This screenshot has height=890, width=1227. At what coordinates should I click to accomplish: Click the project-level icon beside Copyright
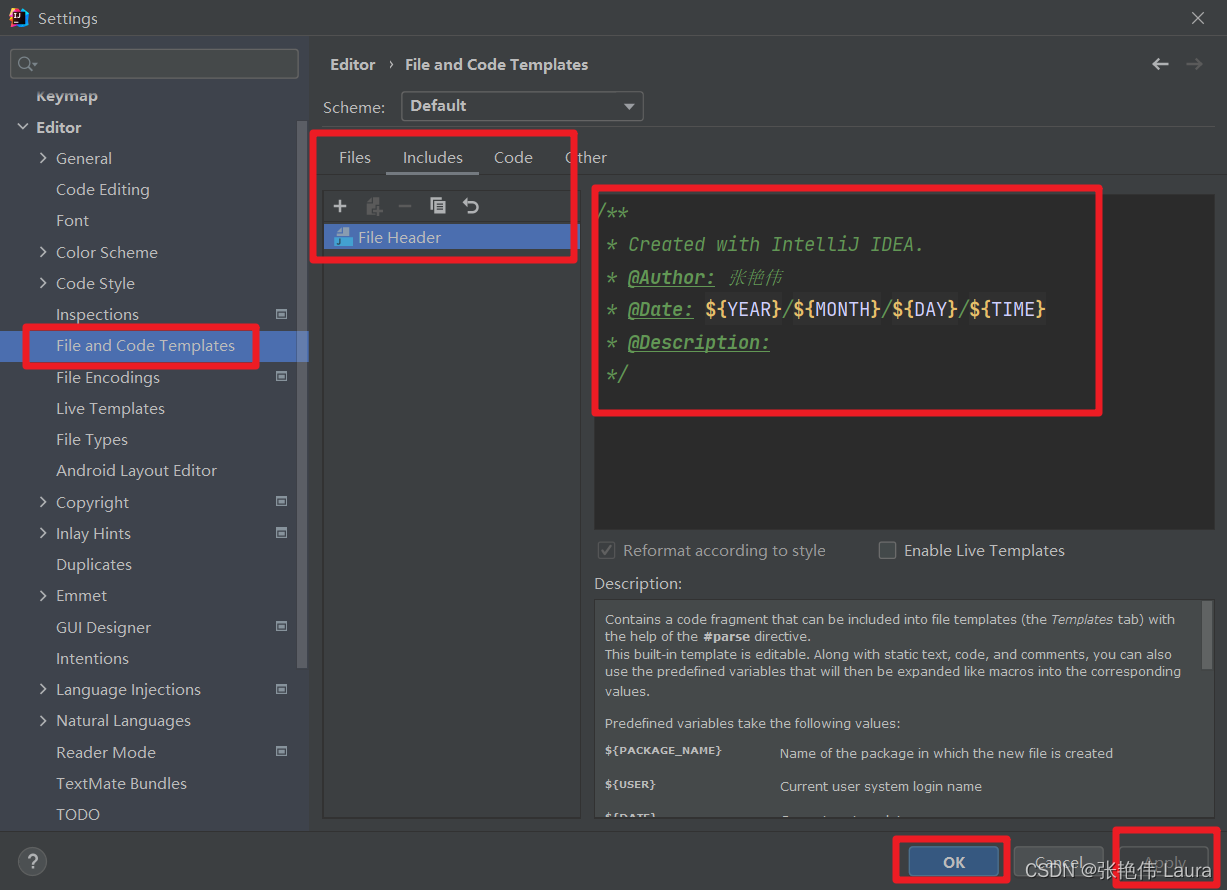coord(281,502)
